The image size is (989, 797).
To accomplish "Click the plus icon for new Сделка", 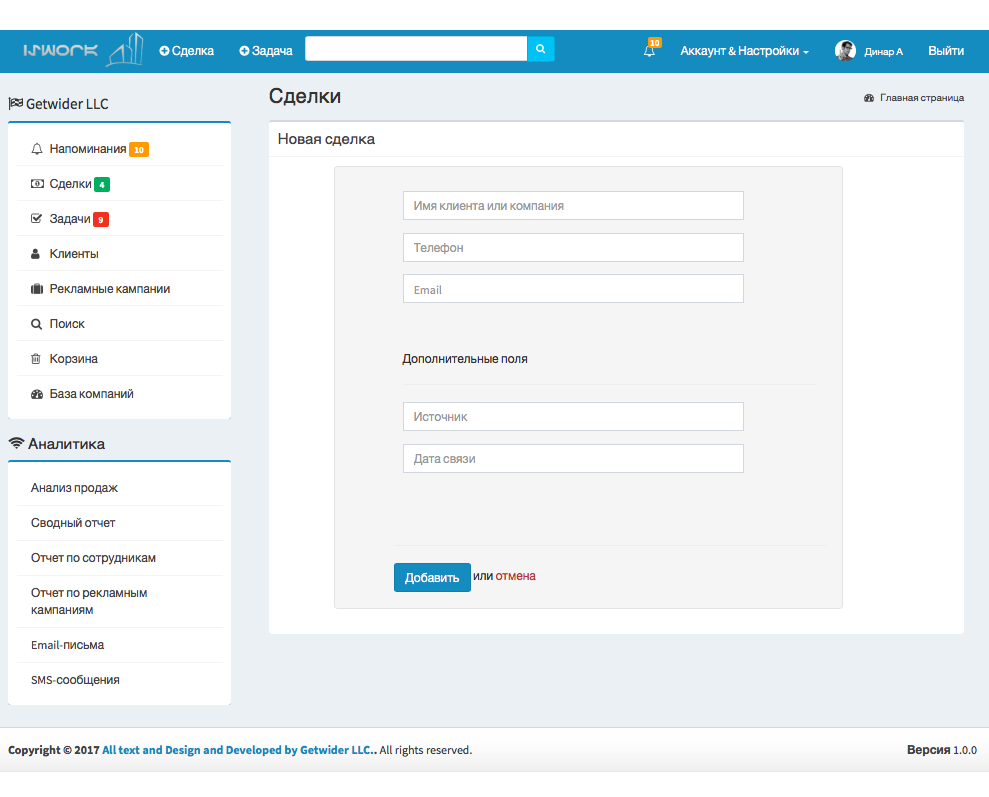I will point(164,51).
